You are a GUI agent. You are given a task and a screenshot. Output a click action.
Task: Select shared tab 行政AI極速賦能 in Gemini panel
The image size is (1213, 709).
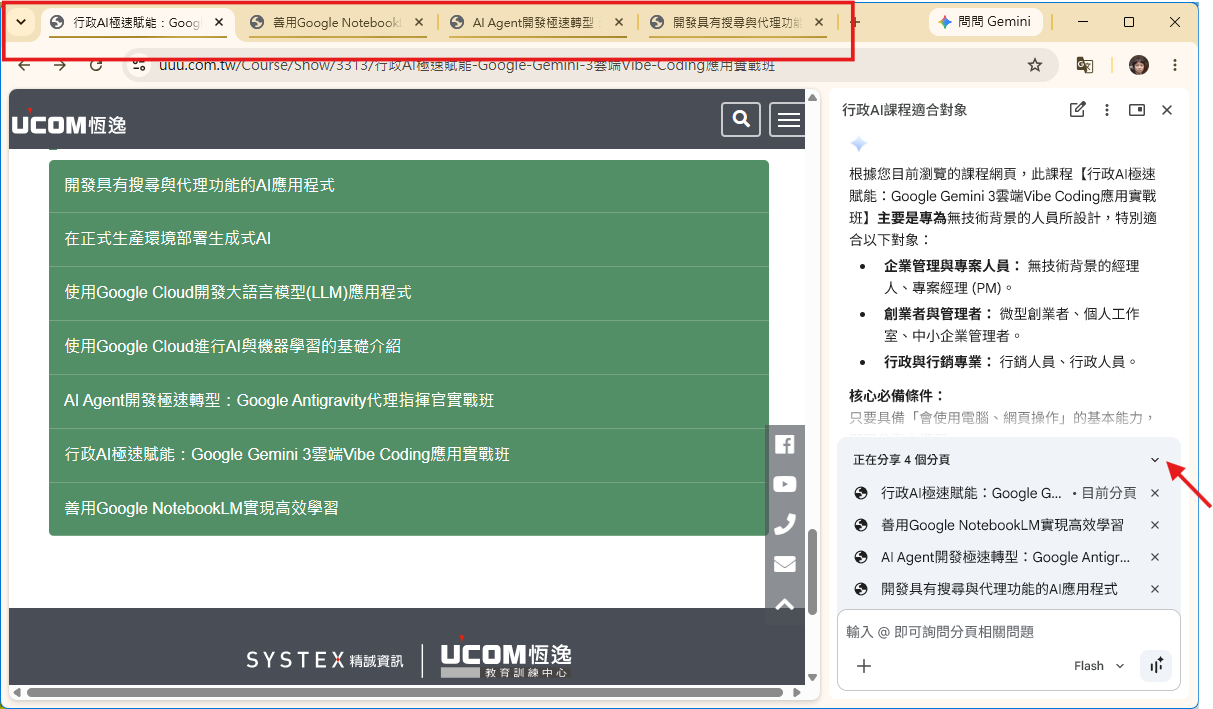[994, 493]
